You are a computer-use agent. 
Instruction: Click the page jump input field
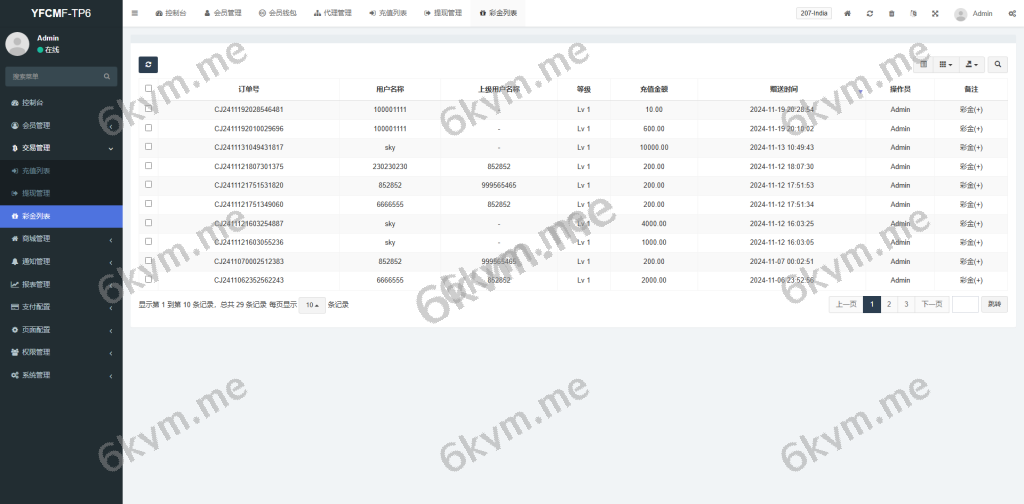click(965, 305)
